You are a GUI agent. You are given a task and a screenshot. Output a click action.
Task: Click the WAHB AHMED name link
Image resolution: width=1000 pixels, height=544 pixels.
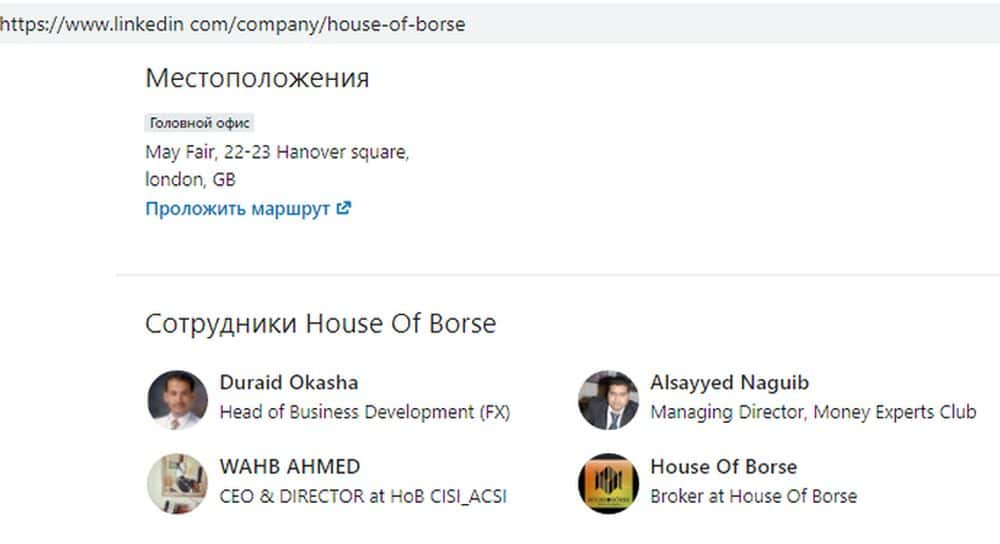click(289, 467)
